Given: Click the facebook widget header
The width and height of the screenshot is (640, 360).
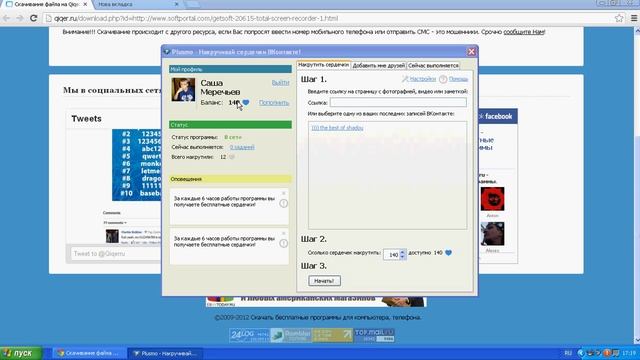Looking at the screenshot, I should tap(498, 116).
